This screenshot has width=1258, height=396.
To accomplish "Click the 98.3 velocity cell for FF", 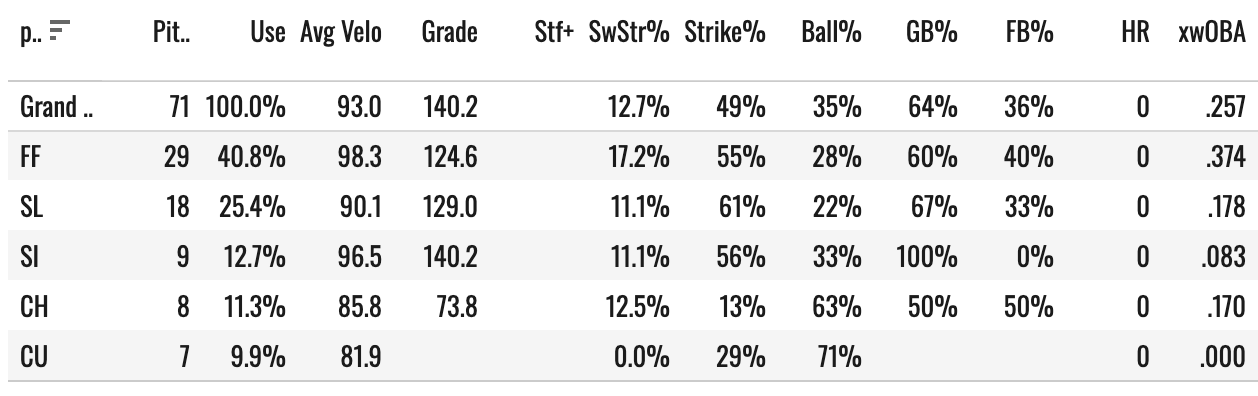I will point(360,155).
